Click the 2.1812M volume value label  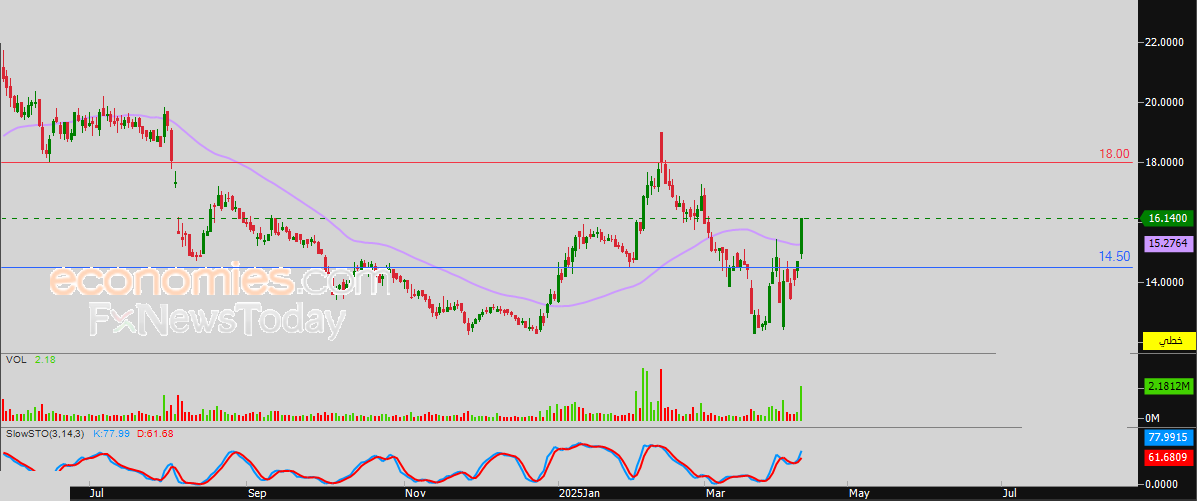pyautogui.click(x=1168, y=387)
